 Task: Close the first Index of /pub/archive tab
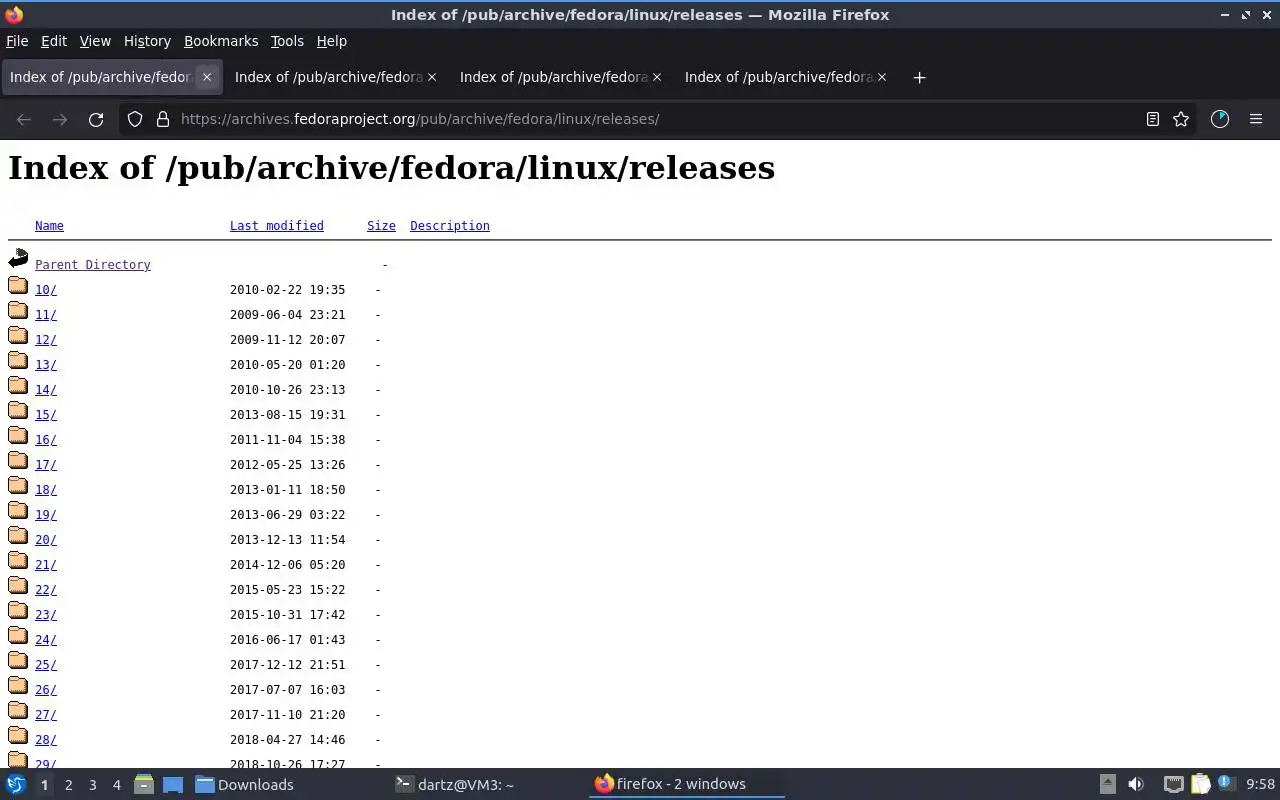coord(207,77)
